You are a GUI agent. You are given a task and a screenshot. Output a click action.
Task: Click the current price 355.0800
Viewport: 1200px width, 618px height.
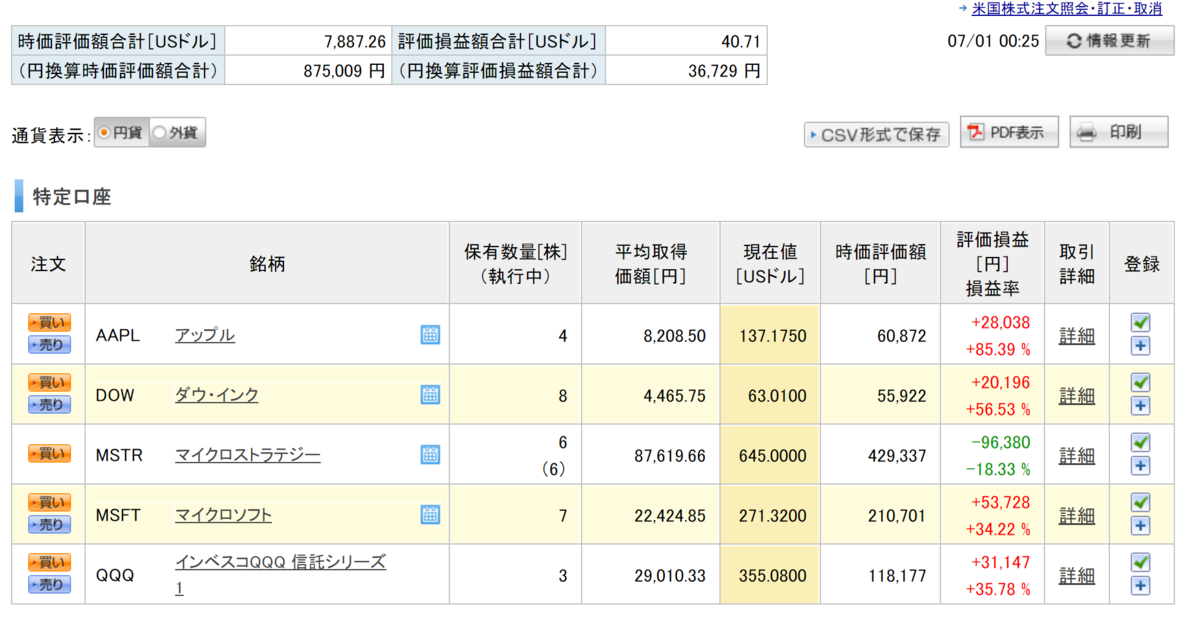(772, 576)
